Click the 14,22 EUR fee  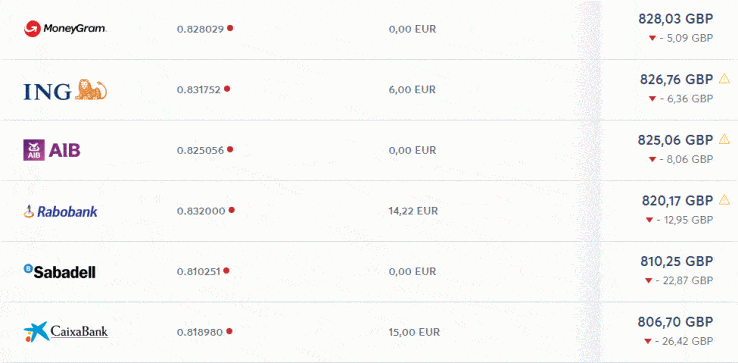click(413, 211)
